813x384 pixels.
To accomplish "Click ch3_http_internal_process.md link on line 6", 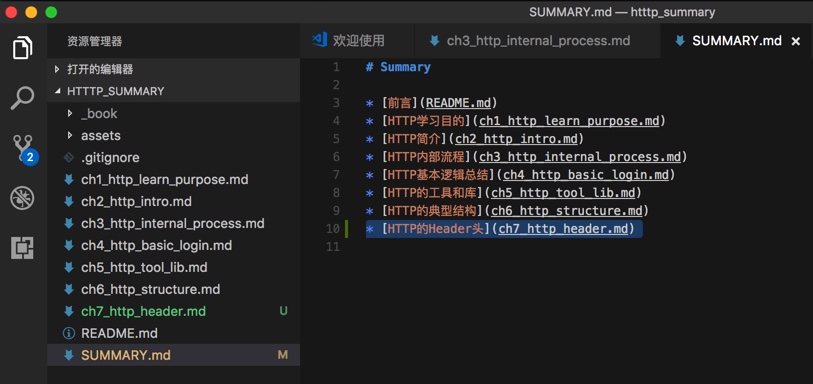I will click(x=580, y=157).
